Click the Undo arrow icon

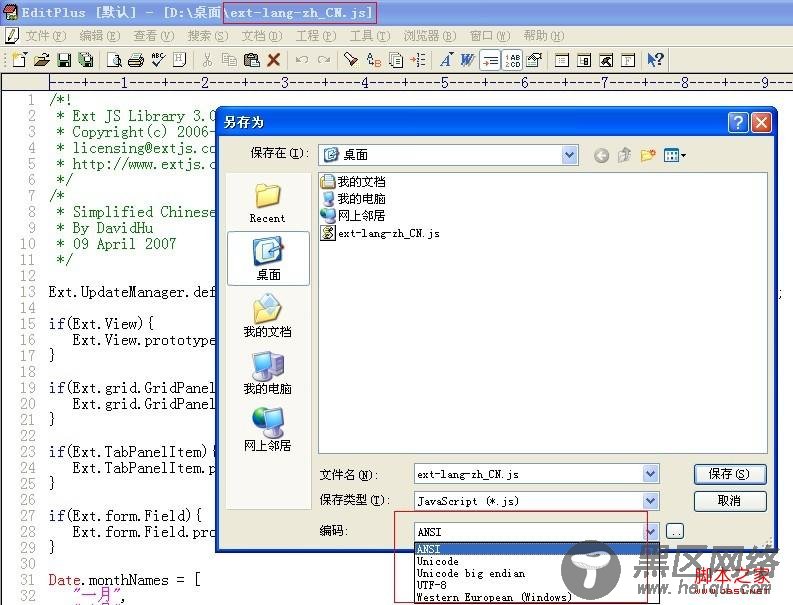coord(302,60)
